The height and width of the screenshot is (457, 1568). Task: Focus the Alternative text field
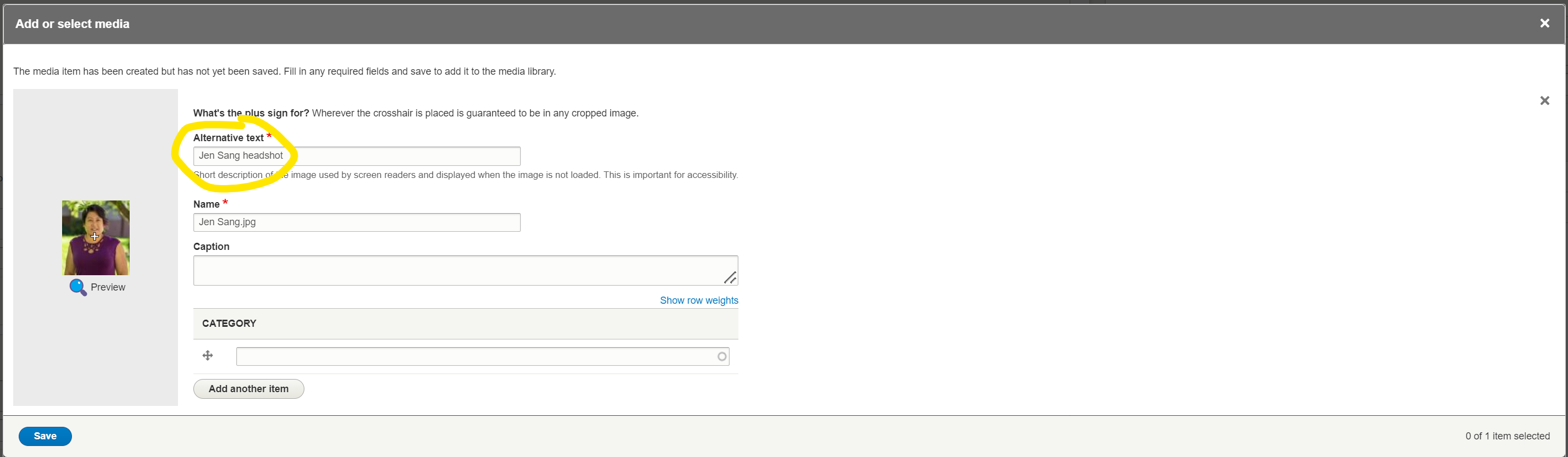(396, 156)
